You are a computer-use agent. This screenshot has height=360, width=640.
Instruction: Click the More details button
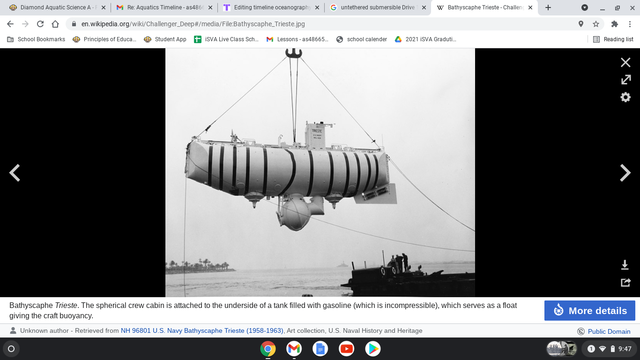[x=589, y=311]
